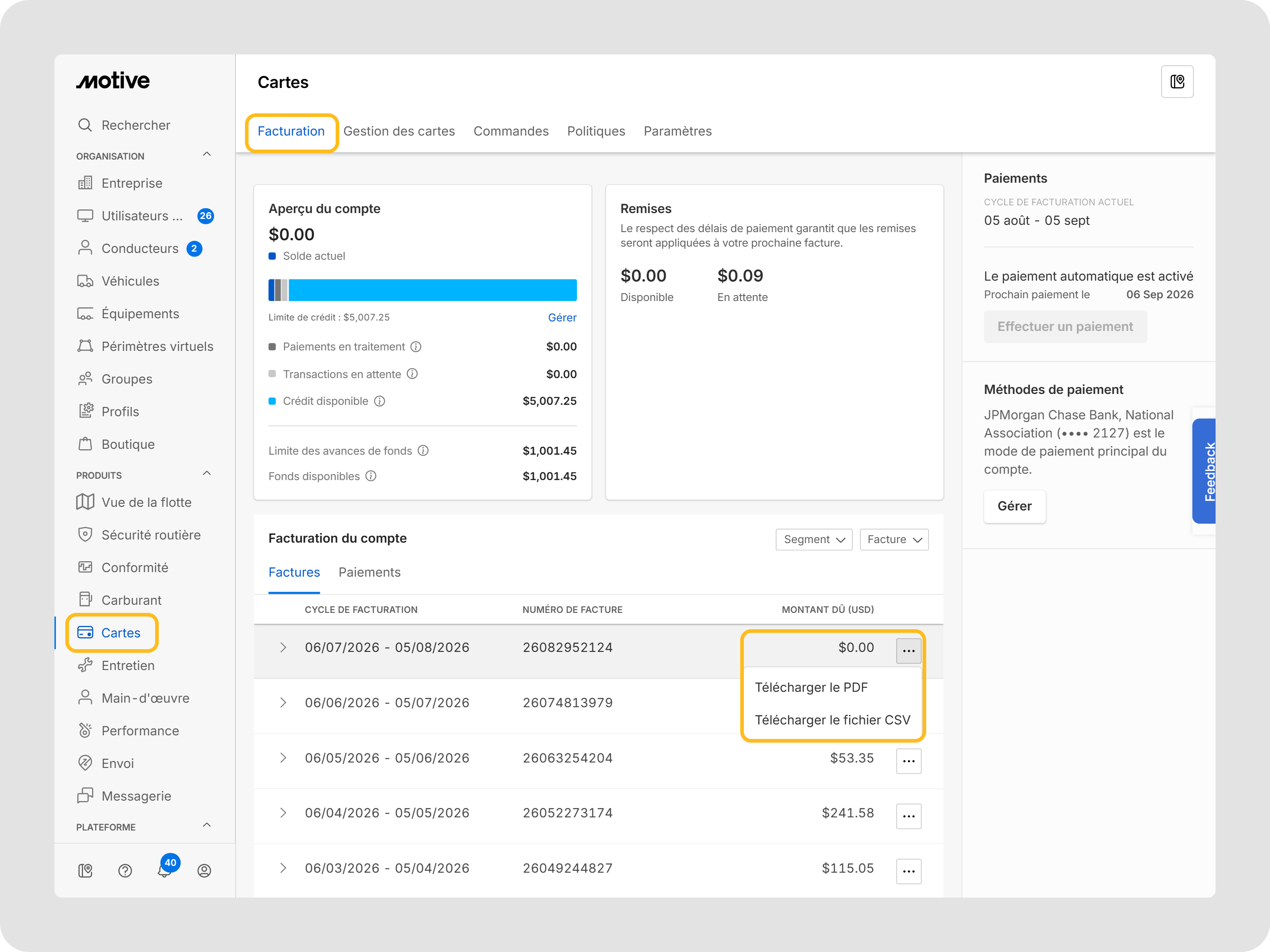The width and height of the screenshot is (1270, 952).
Task: Show info for Paiements en traitement
Action: pos(416,347)
